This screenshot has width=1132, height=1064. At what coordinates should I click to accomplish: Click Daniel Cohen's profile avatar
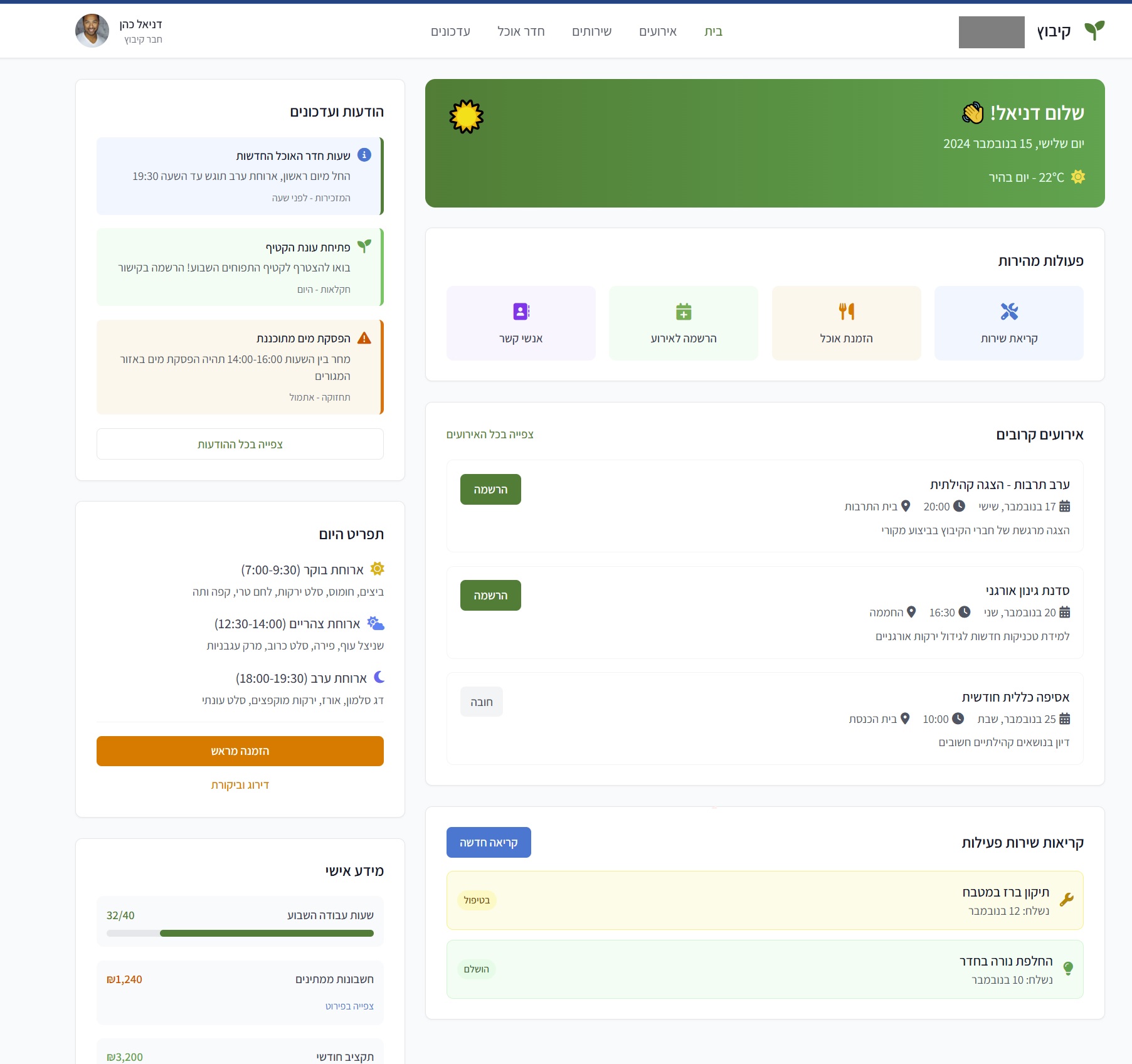92,31
